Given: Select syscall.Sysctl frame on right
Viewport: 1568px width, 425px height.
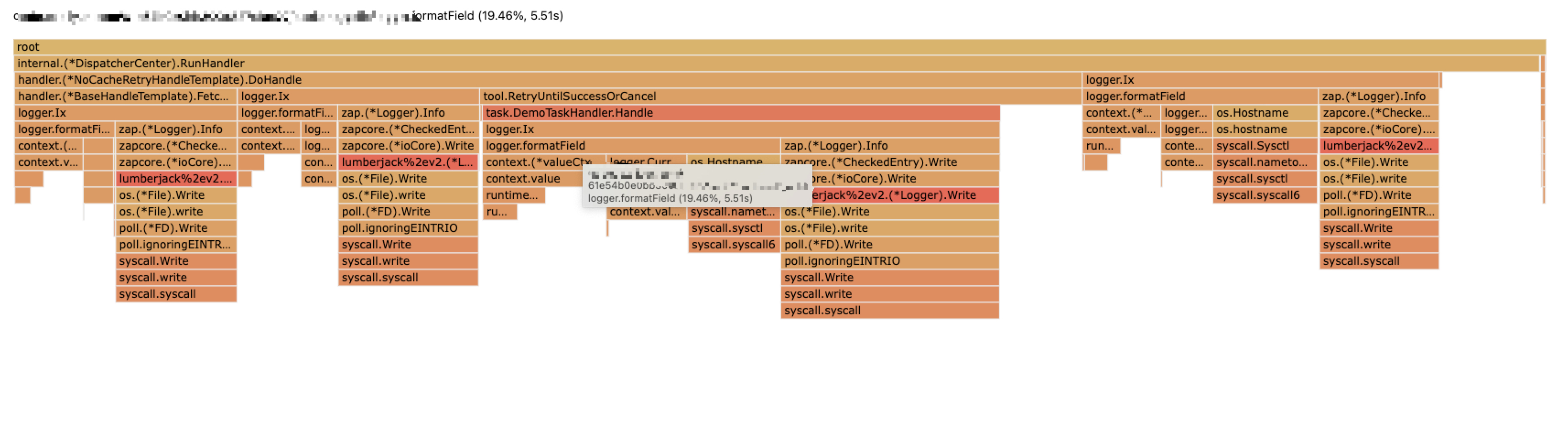Looking at the screenshot, I should tap(1265, 145).
